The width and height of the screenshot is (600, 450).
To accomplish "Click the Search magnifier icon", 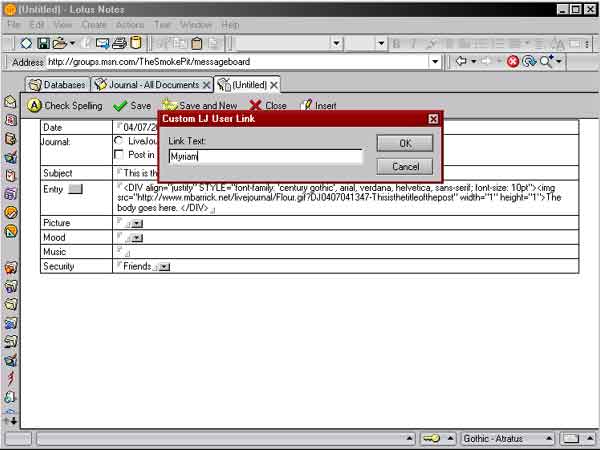I will coord(546,61).
